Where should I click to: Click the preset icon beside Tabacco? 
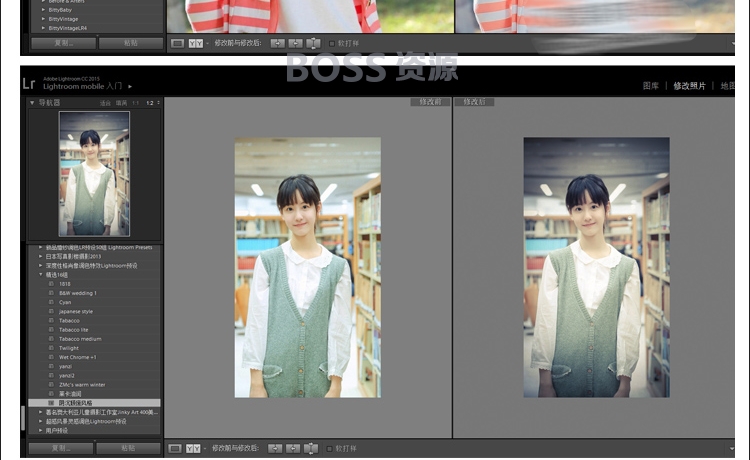[51, 320]
